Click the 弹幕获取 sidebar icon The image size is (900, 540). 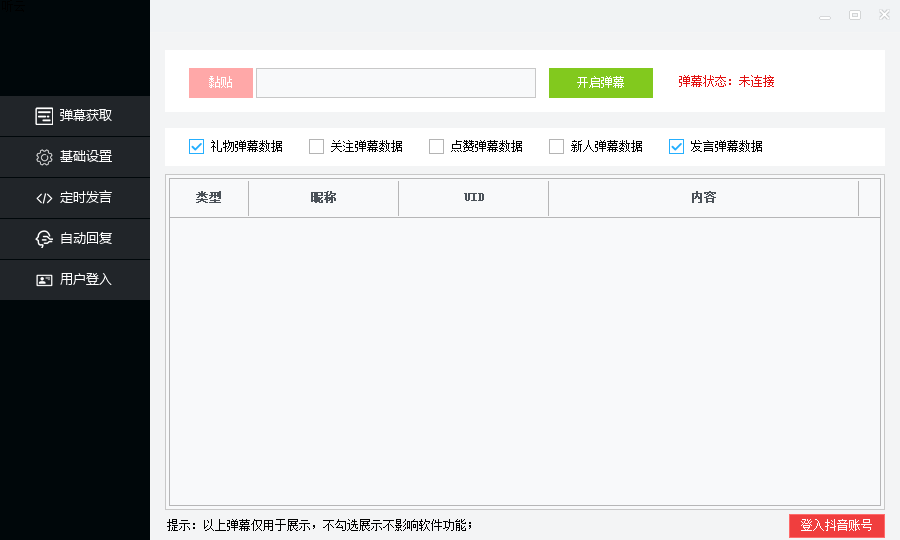(44, 116)
